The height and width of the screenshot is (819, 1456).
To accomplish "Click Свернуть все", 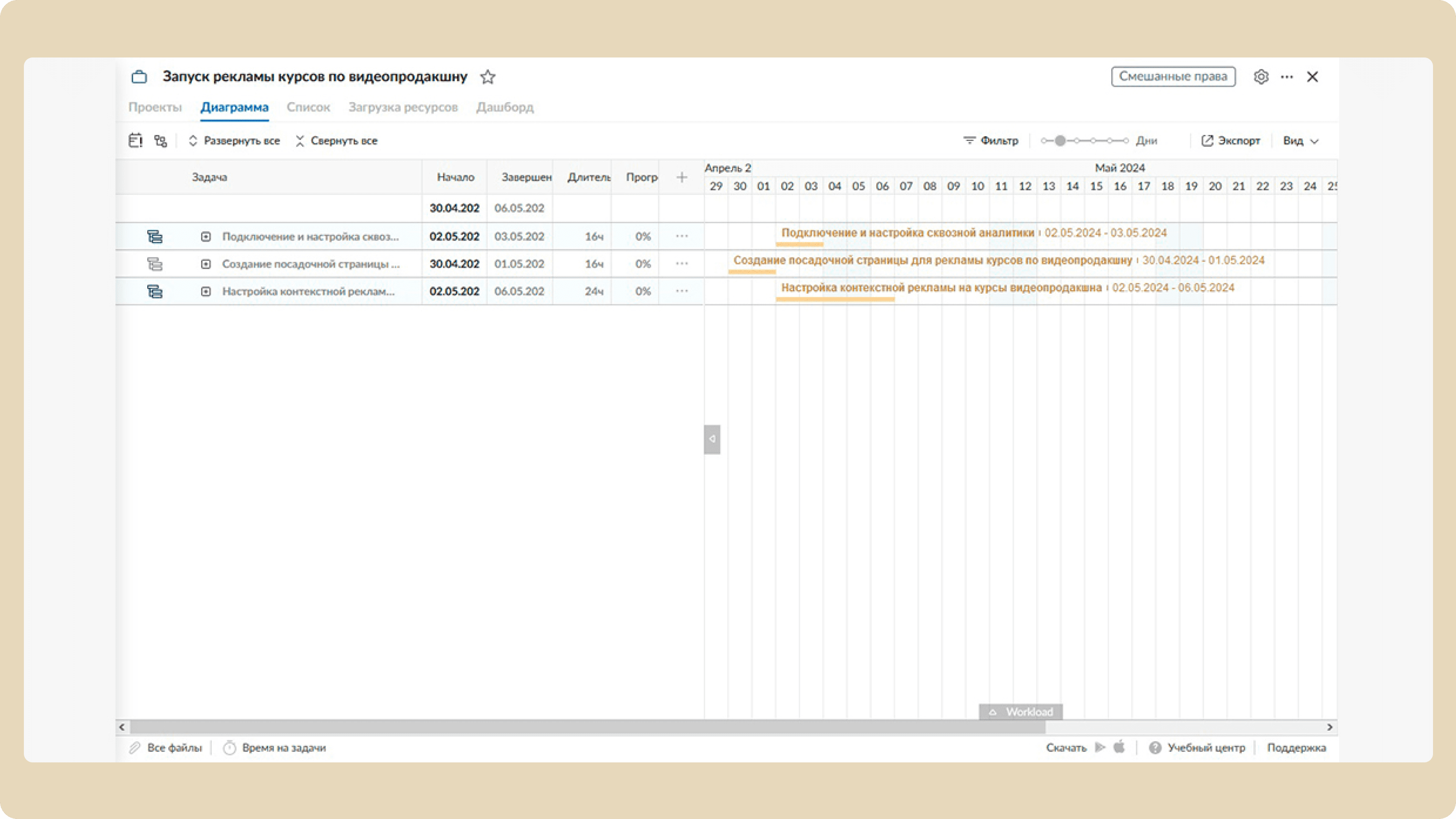I will pos(336,140).
